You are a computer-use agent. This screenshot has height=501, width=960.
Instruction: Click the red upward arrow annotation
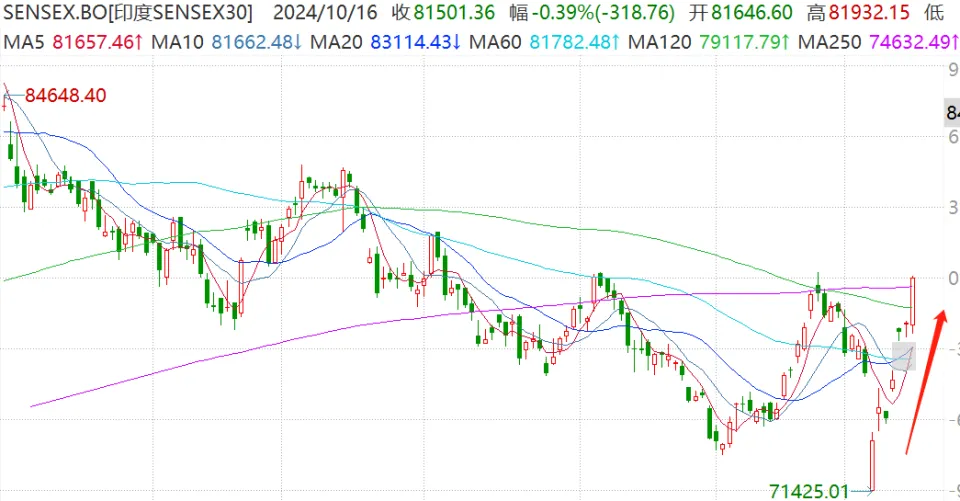pyautogui.click(x=923, y=381)
